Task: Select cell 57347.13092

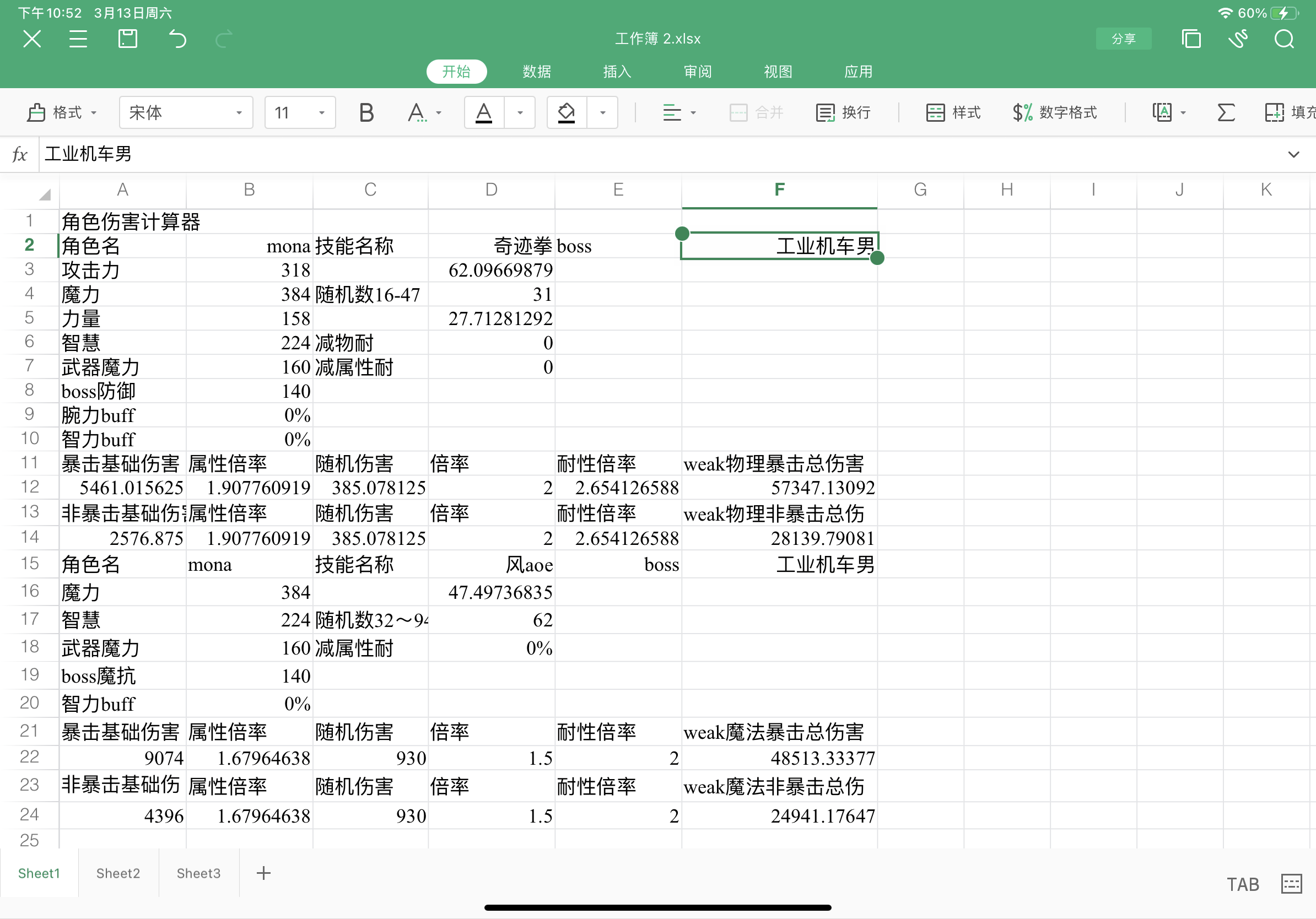Action: pos(779,488)
